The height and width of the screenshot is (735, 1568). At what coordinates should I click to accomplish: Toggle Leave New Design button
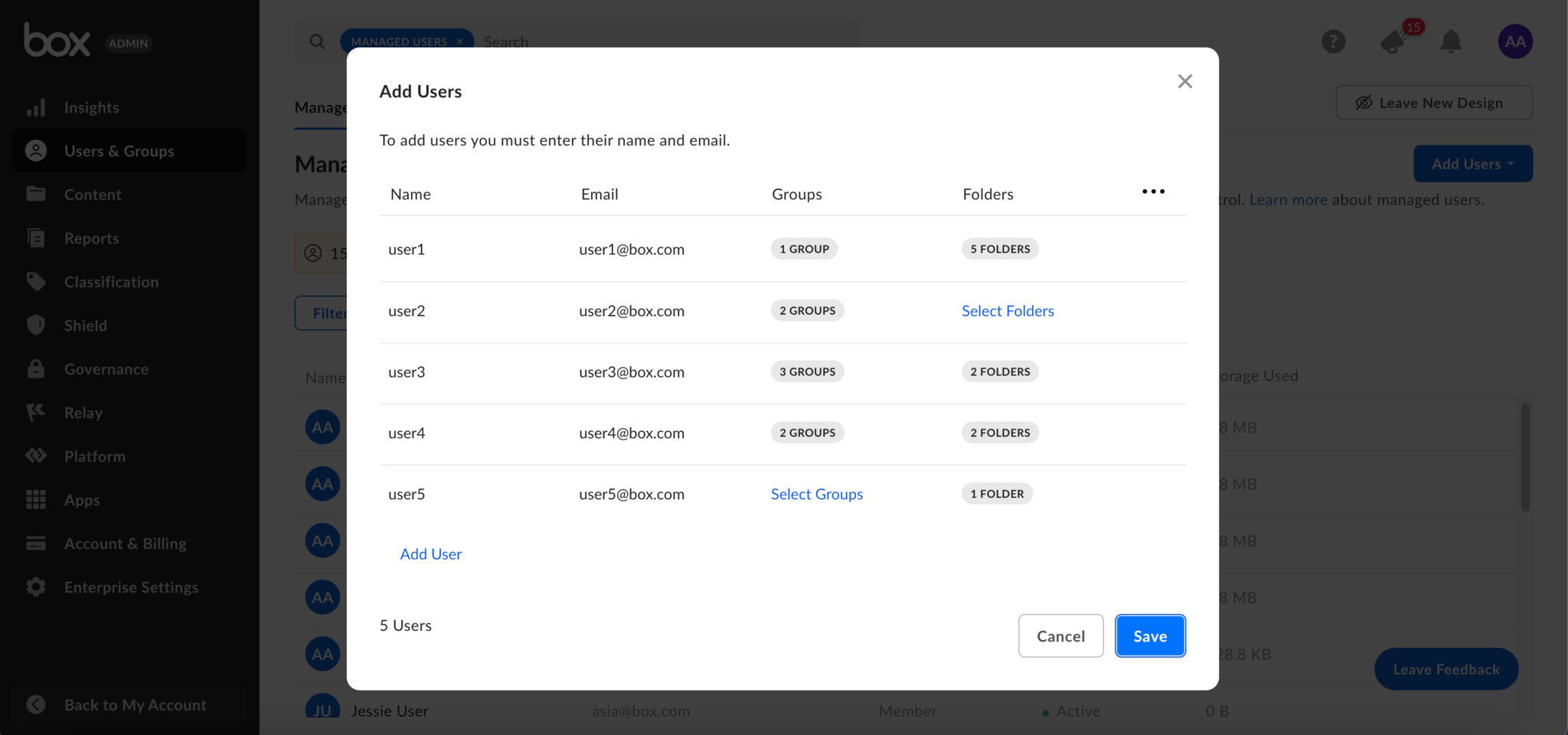click(1433, 103)
